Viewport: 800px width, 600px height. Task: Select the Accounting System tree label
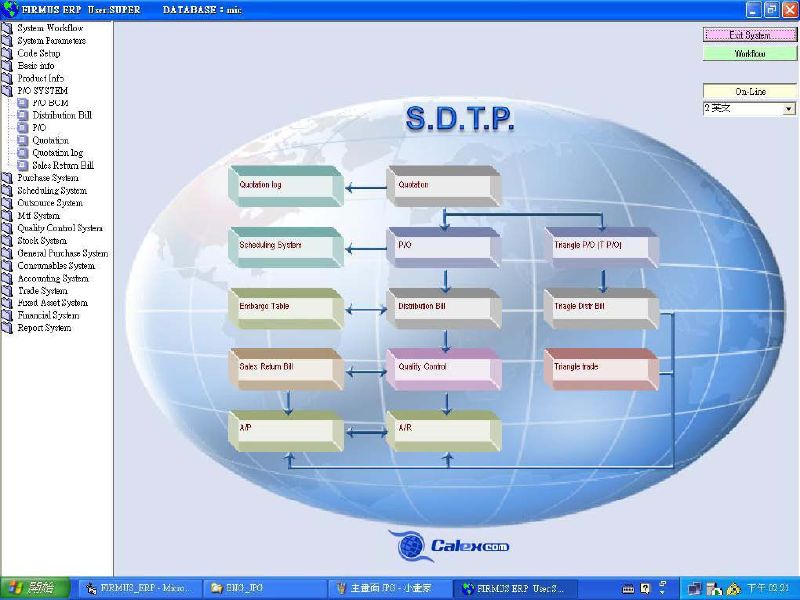pyautogui.click(x=53, y=279)
